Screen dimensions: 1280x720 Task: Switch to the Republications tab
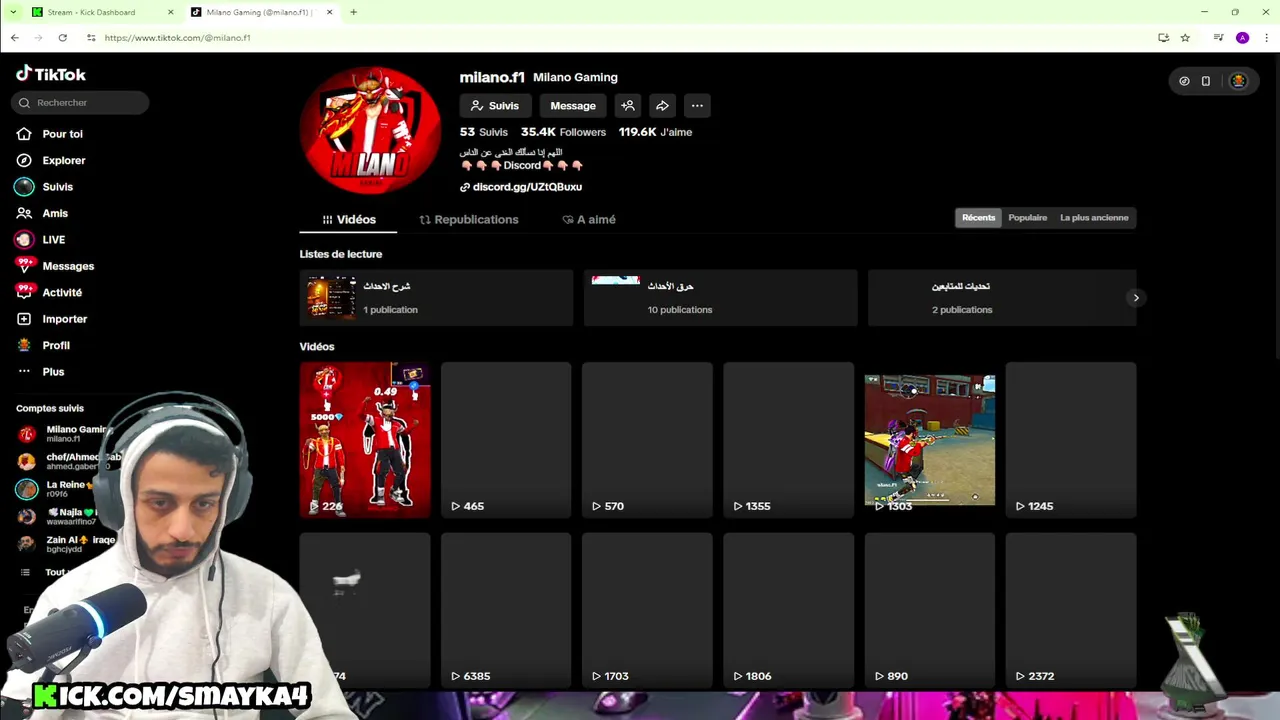(469, 220)
